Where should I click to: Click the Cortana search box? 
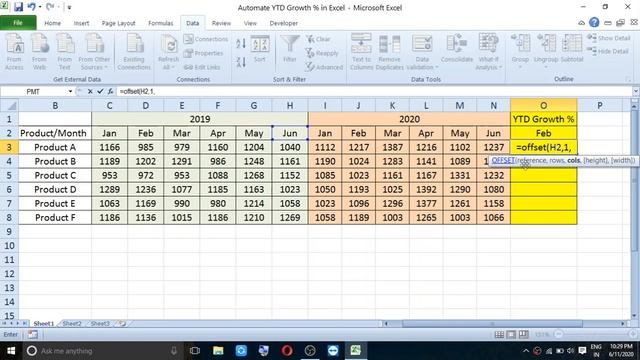pyautogui.click(x=102, y=351)
